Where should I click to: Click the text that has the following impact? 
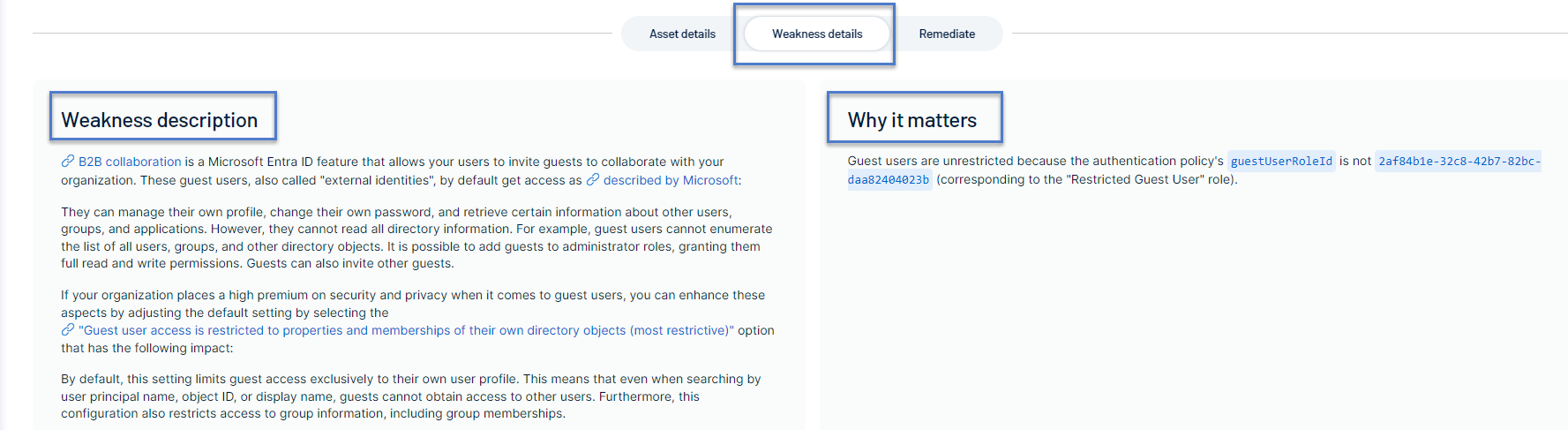[x=147, y=348]
